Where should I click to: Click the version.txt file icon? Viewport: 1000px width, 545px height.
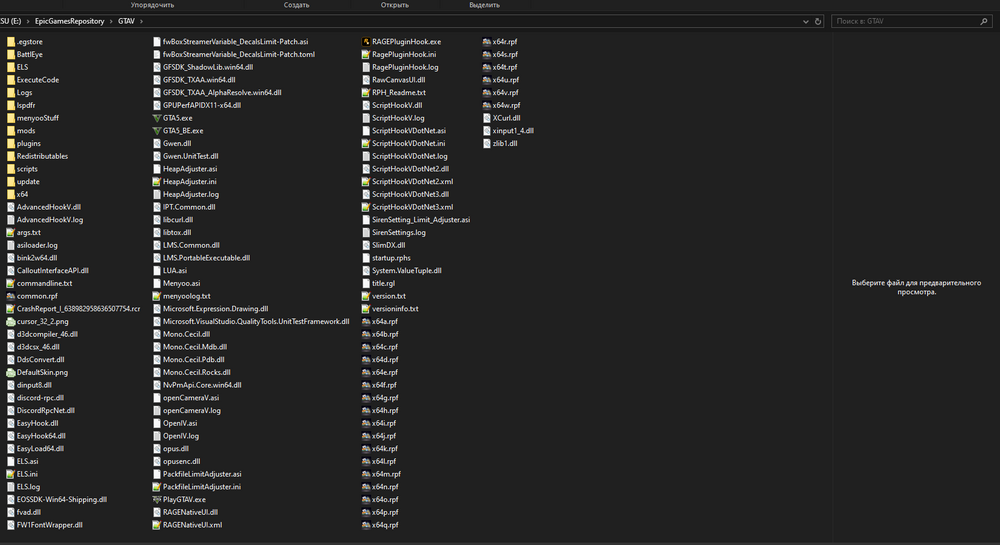click(366, 296)
